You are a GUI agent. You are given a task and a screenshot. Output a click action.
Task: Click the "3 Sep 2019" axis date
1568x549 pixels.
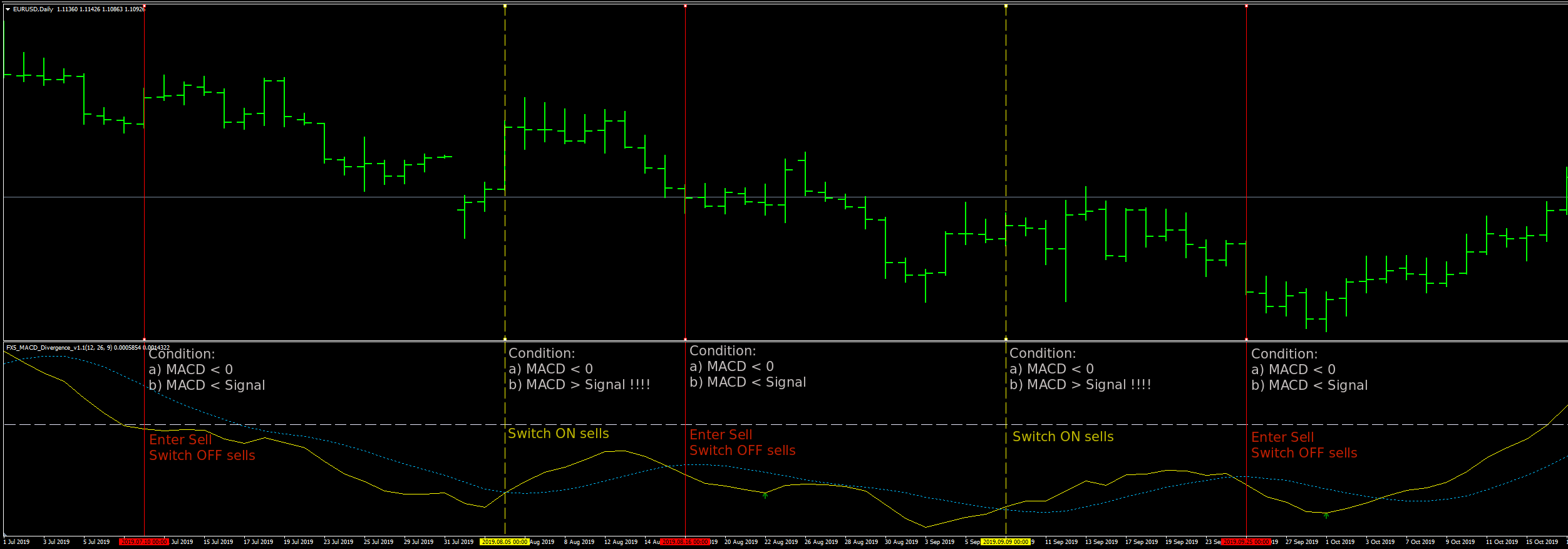(939, 541)
